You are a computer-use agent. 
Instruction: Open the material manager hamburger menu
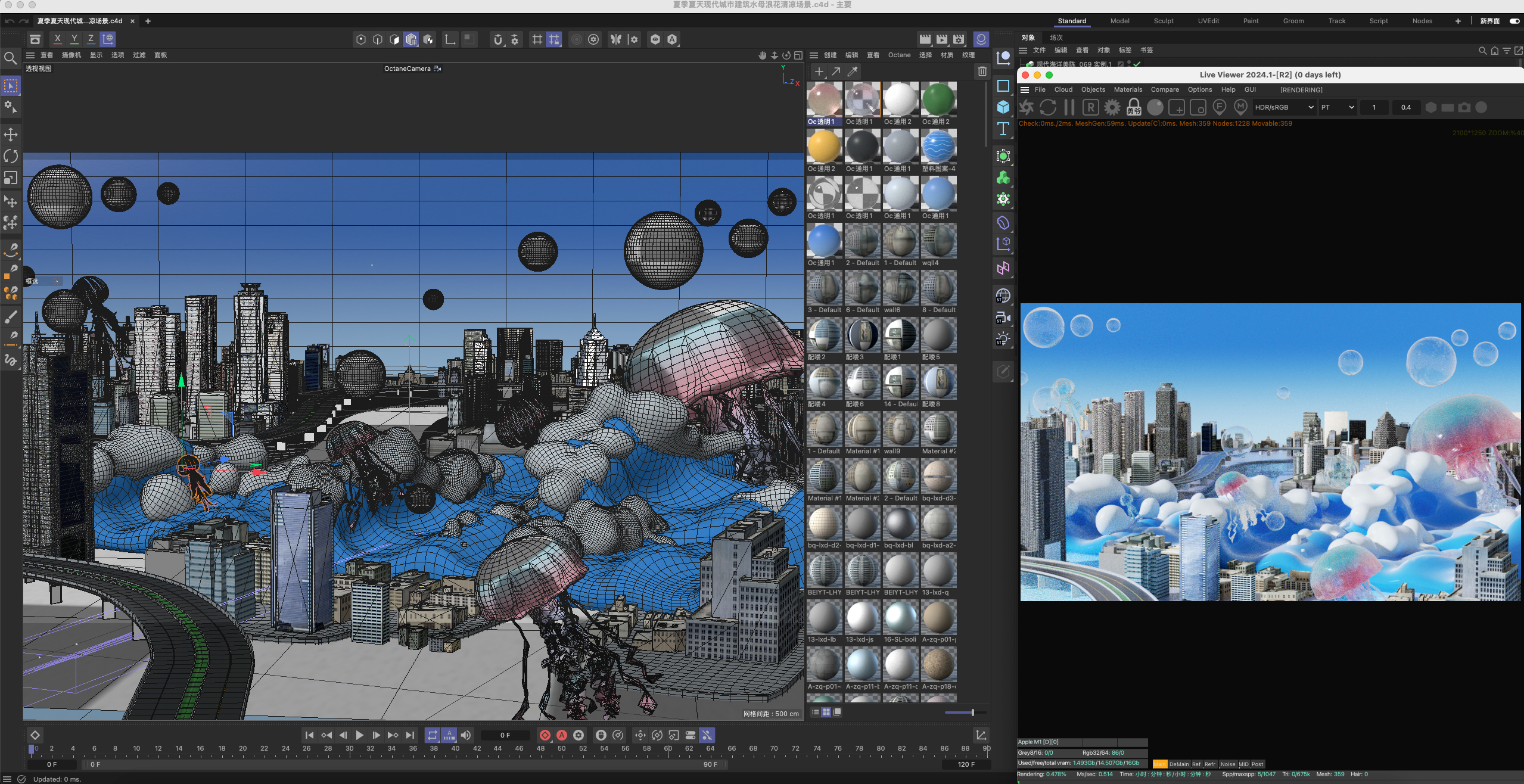pyautogui.click(x=813, y=55)
